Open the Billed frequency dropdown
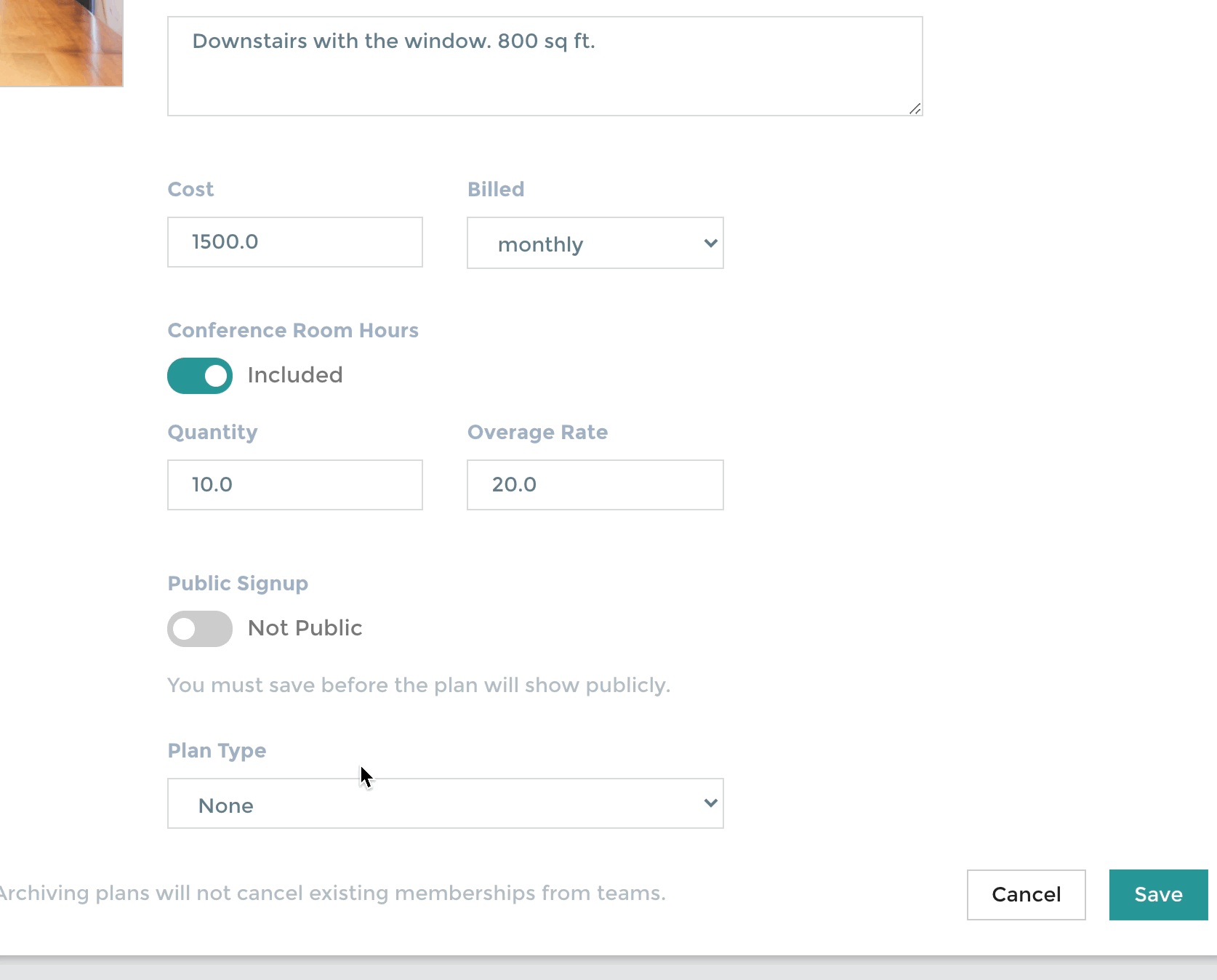1217x980 pixels. point(594,244)
